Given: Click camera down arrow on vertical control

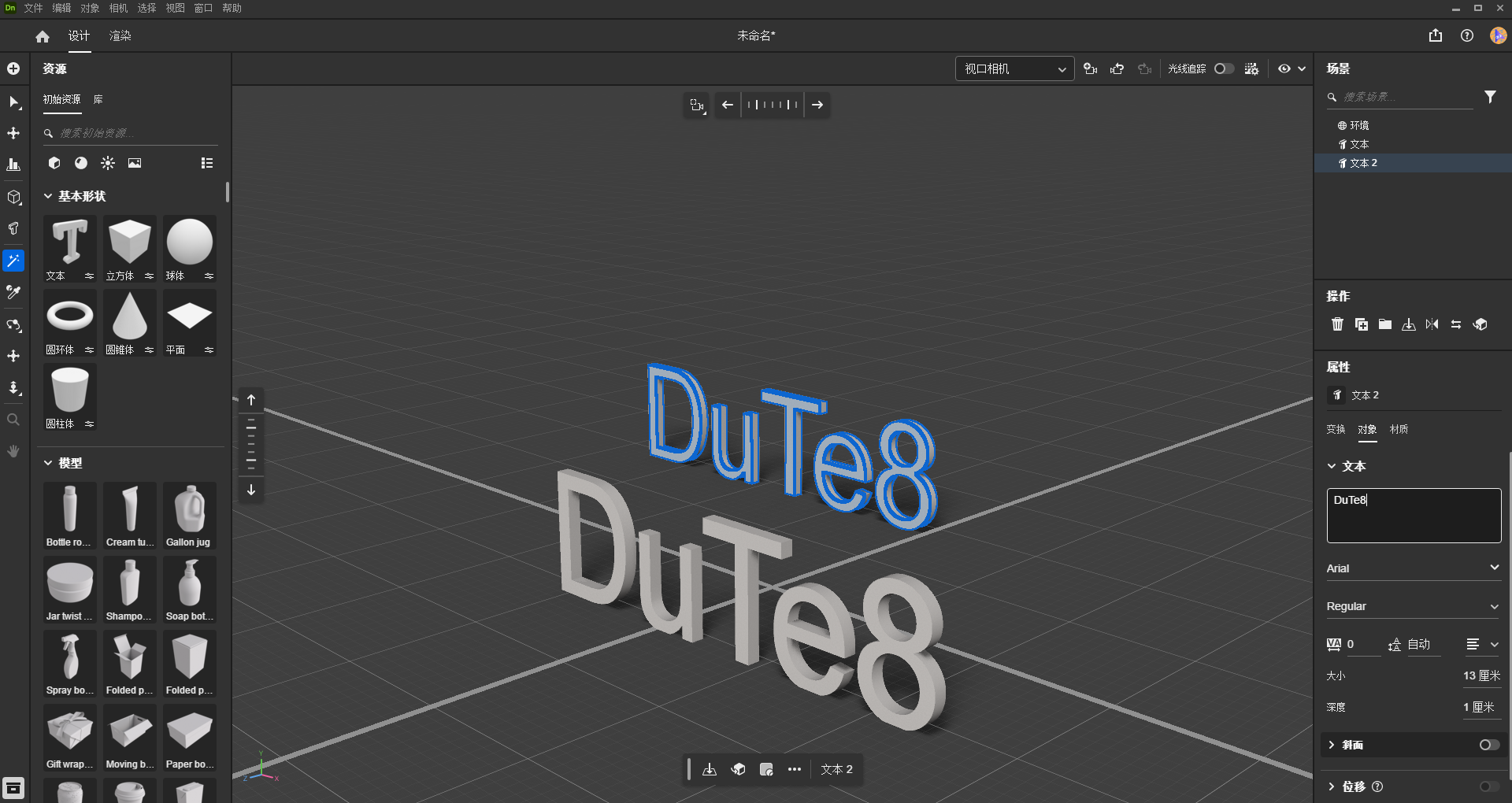Looking at the screenshot, I should point(251,490).
